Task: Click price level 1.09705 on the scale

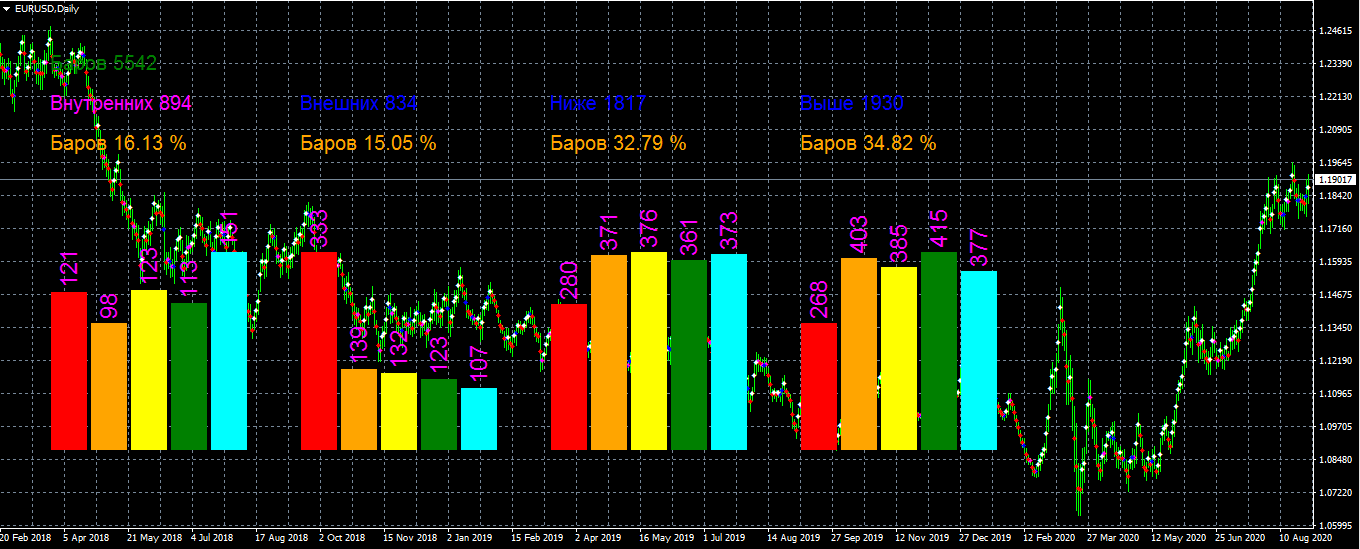Action: (1336, 427)
